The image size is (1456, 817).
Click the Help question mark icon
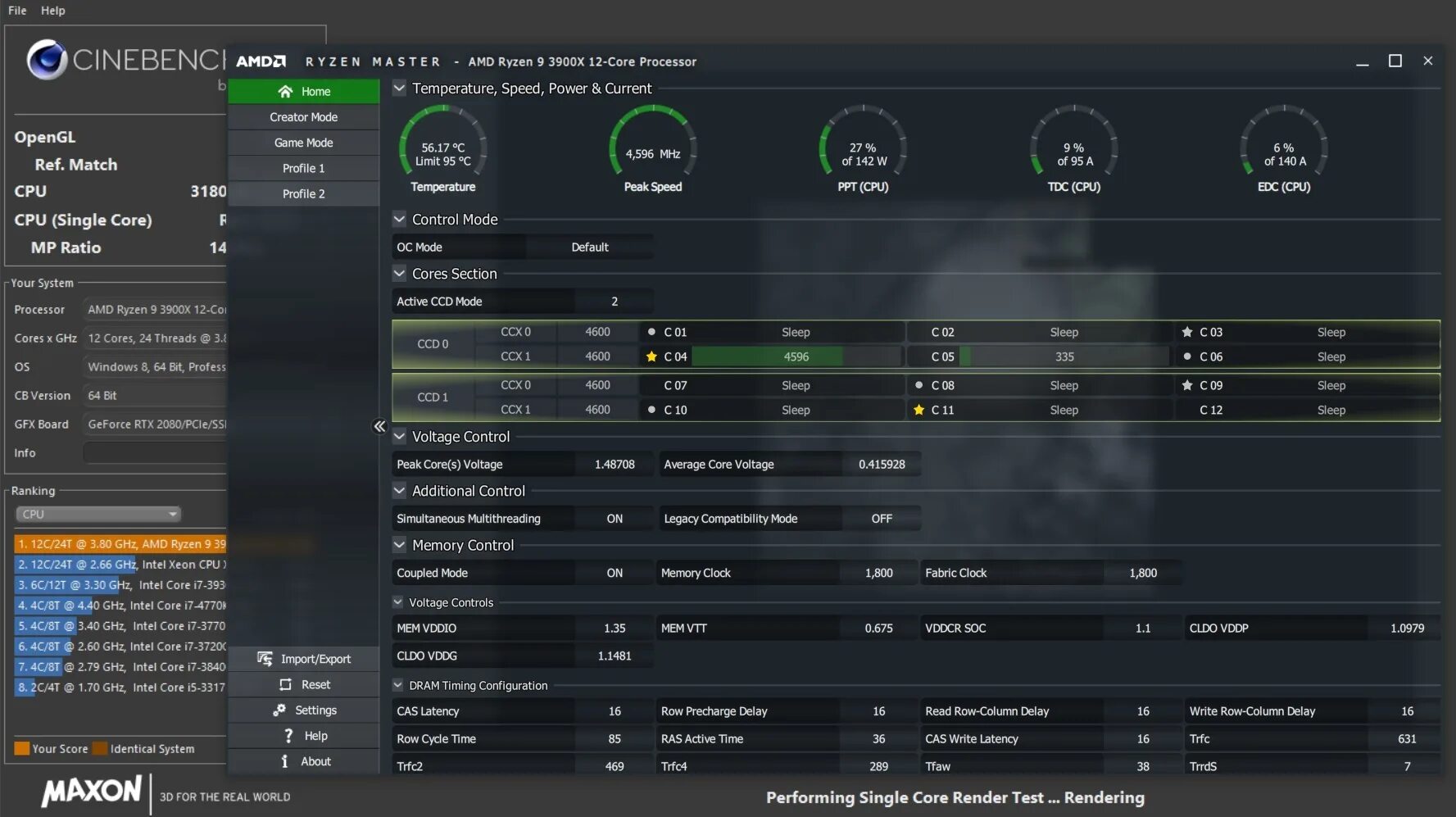click(x=288, y=736)
